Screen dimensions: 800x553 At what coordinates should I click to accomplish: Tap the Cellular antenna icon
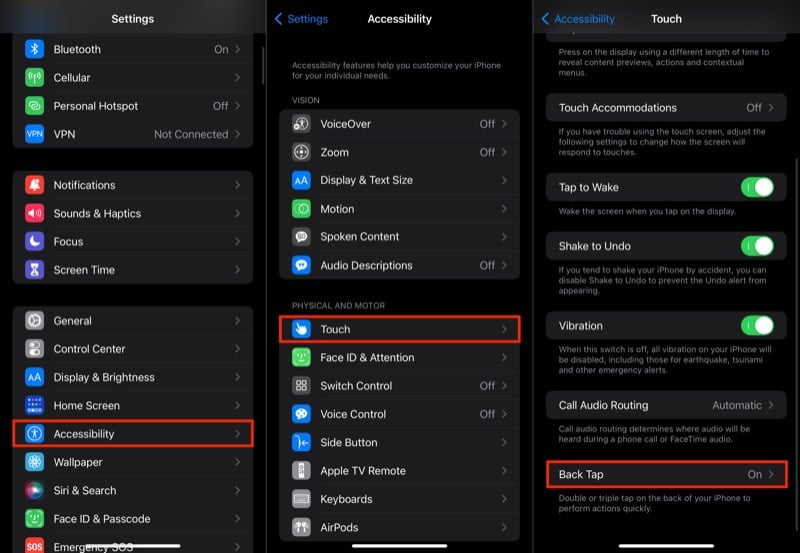click(35, 78)
